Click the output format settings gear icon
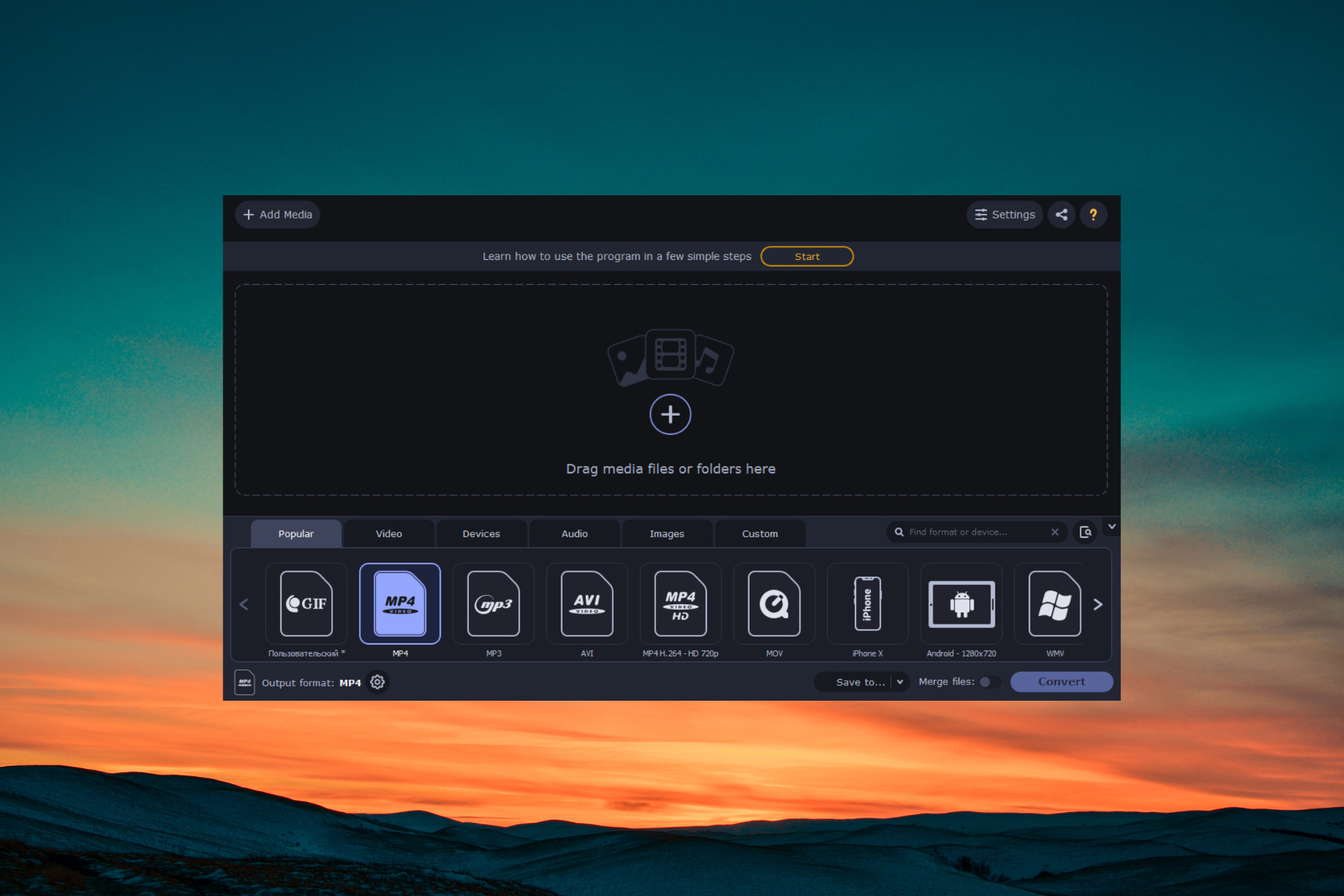 380,682
